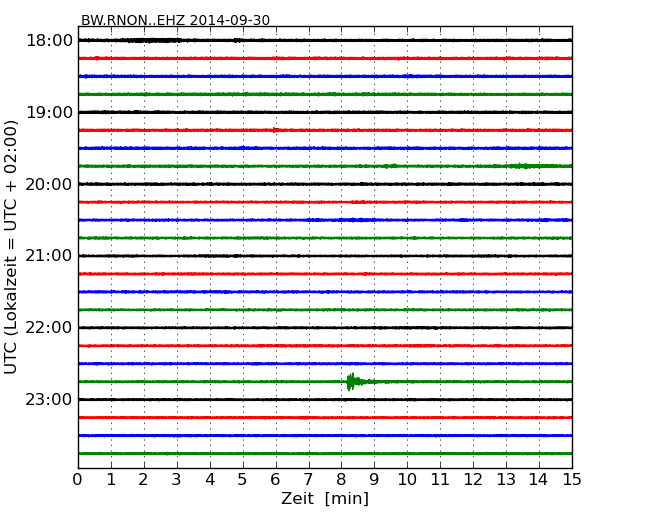Click the x-axis tick label 1

[x=111, y=480]
